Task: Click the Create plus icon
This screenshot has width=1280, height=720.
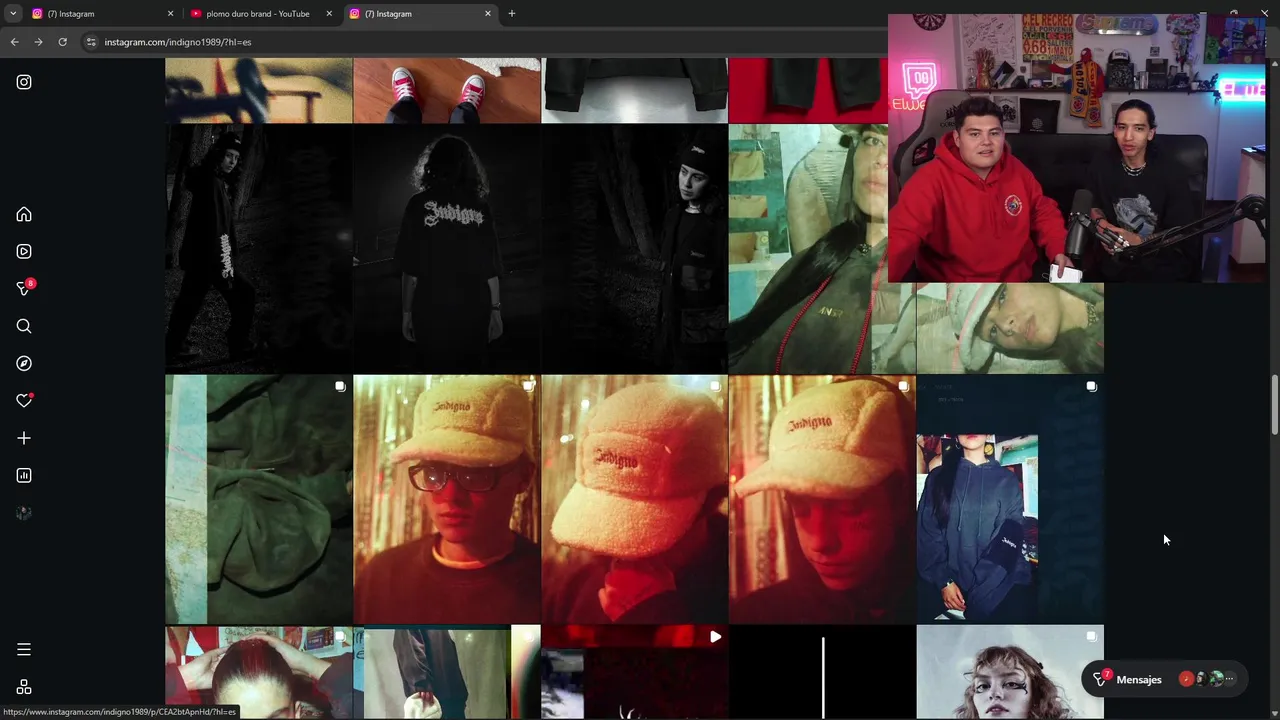Action: tap(24, 438)
